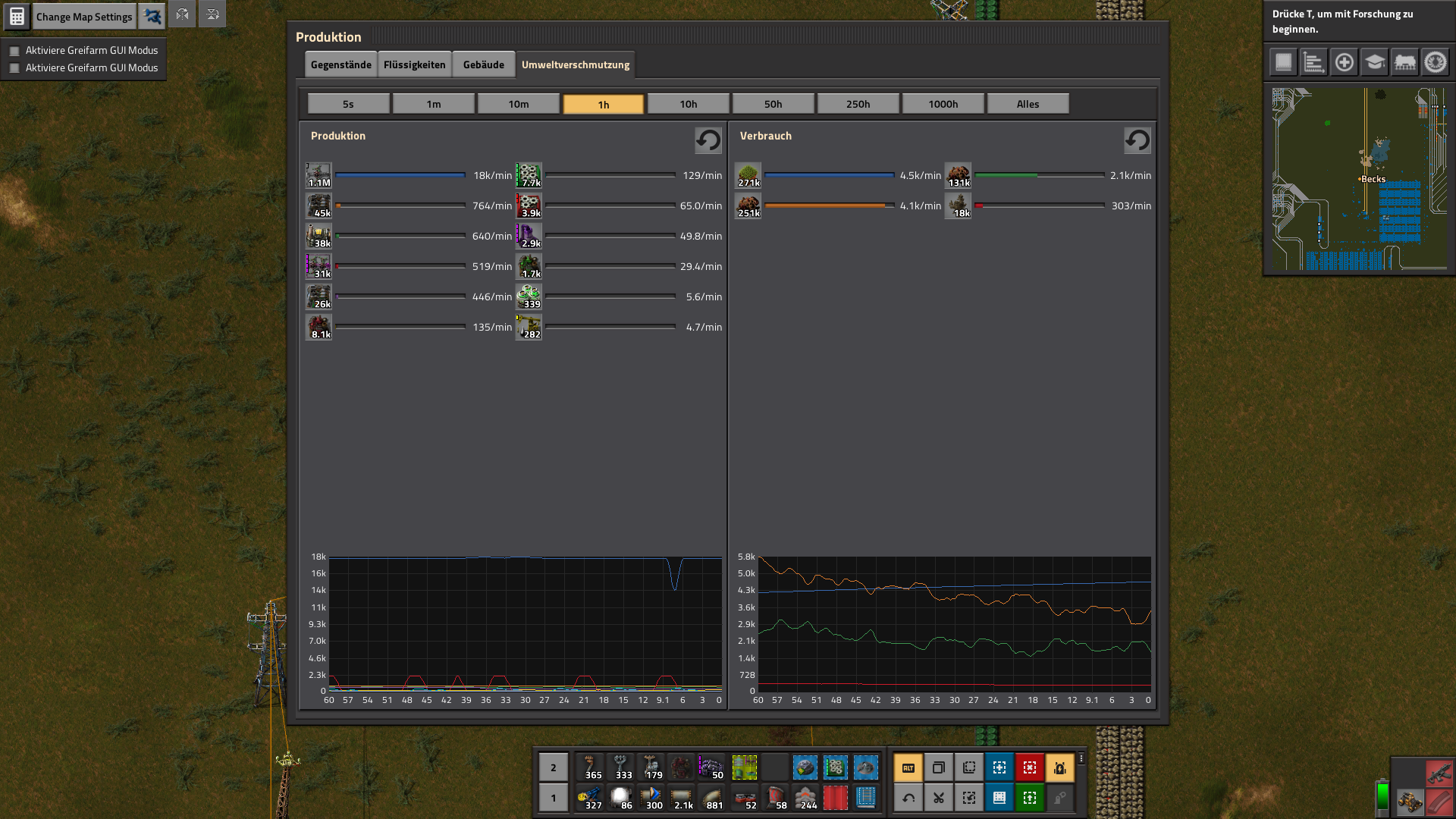Select the quickbar item with count 365
Image resolution: width=1456 pixels, height=819 pixels.
pos(590,767)
